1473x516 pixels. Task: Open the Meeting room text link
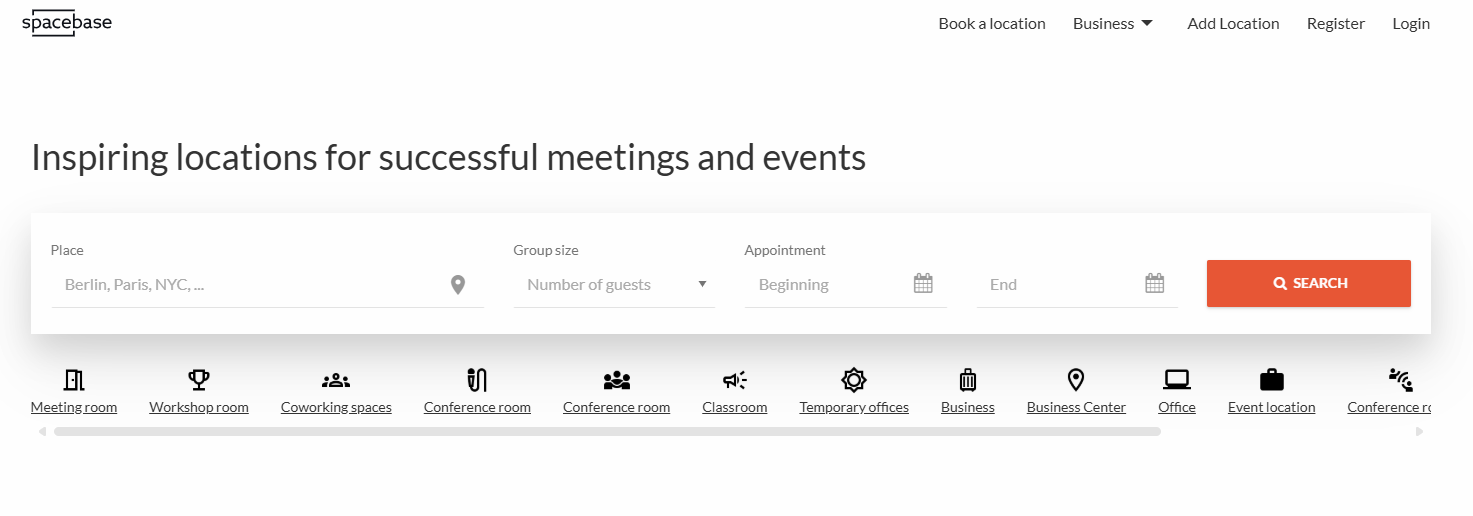[74, 407]
